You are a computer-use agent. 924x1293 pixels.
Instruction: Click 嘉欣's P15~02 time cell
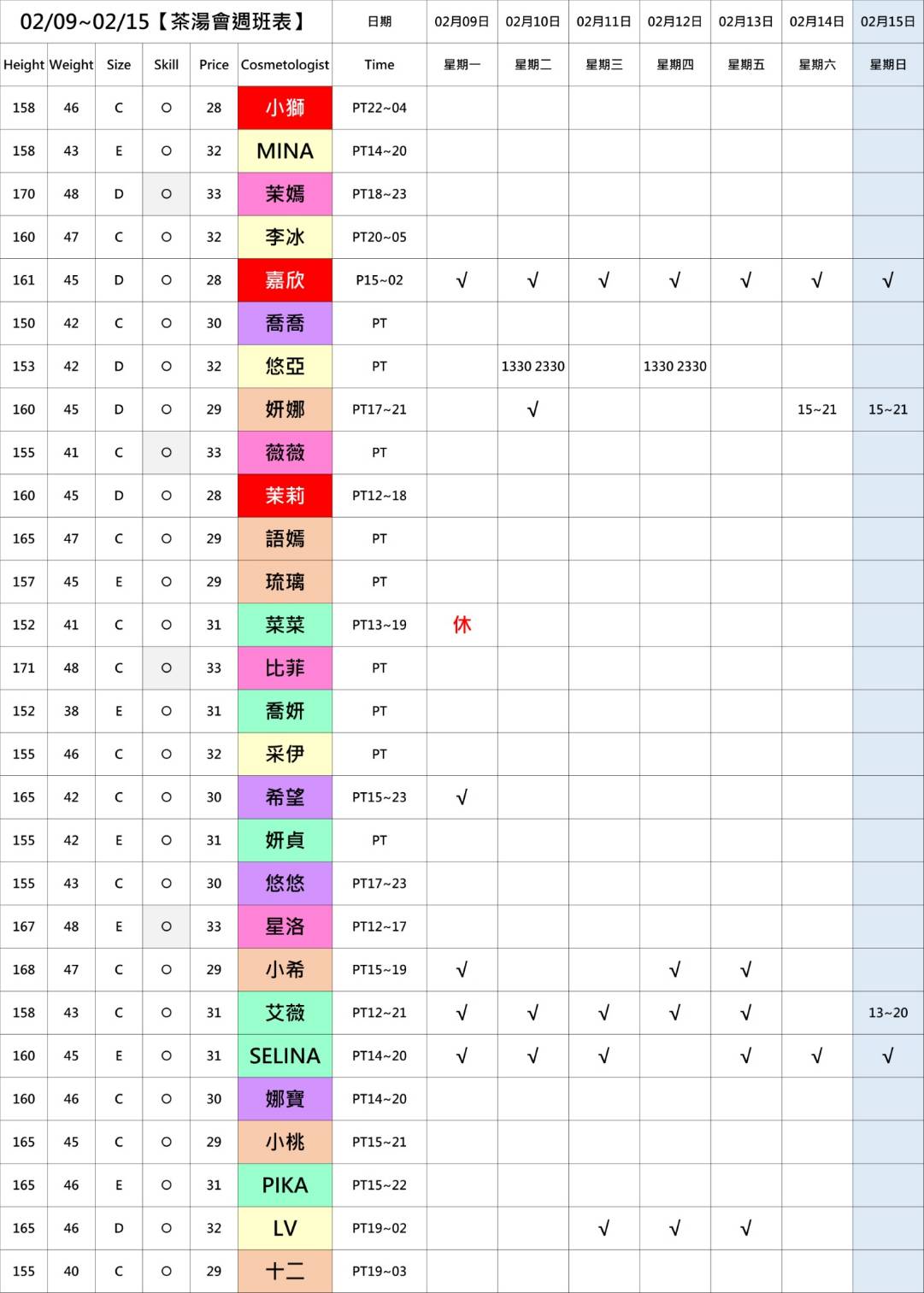[x=380, y=280]
